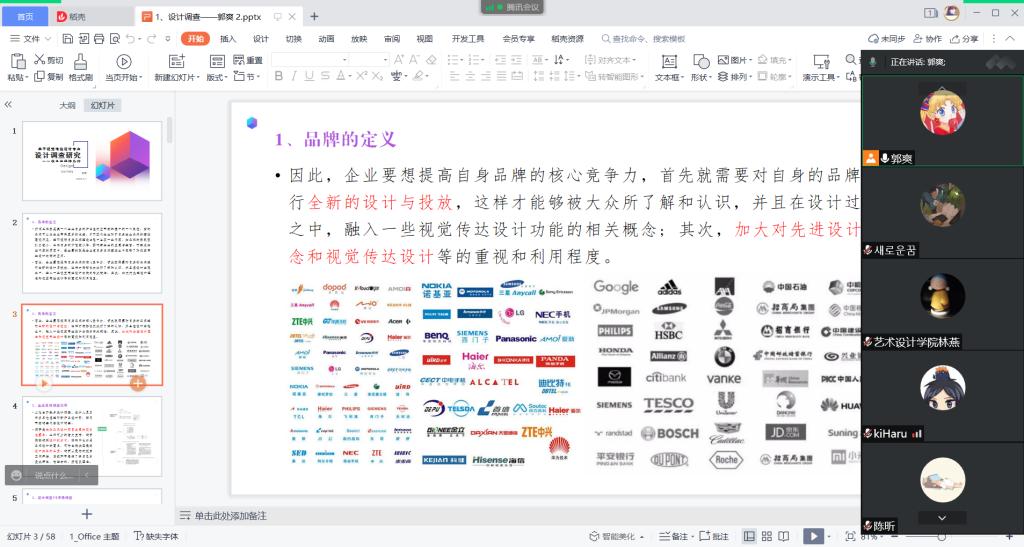
Task: Click the slide sorter view icon in status bar
Action: 767,536
